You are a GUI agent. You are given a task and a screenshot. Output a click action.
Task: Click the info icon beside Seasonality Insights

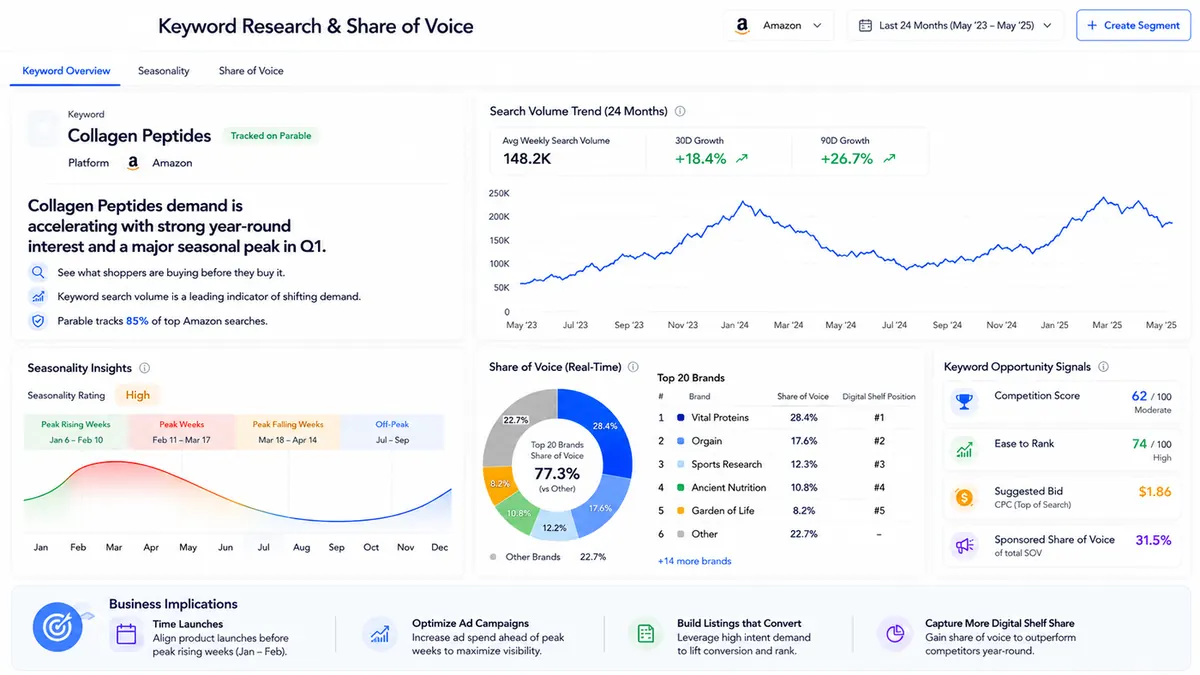click(145, 368)
